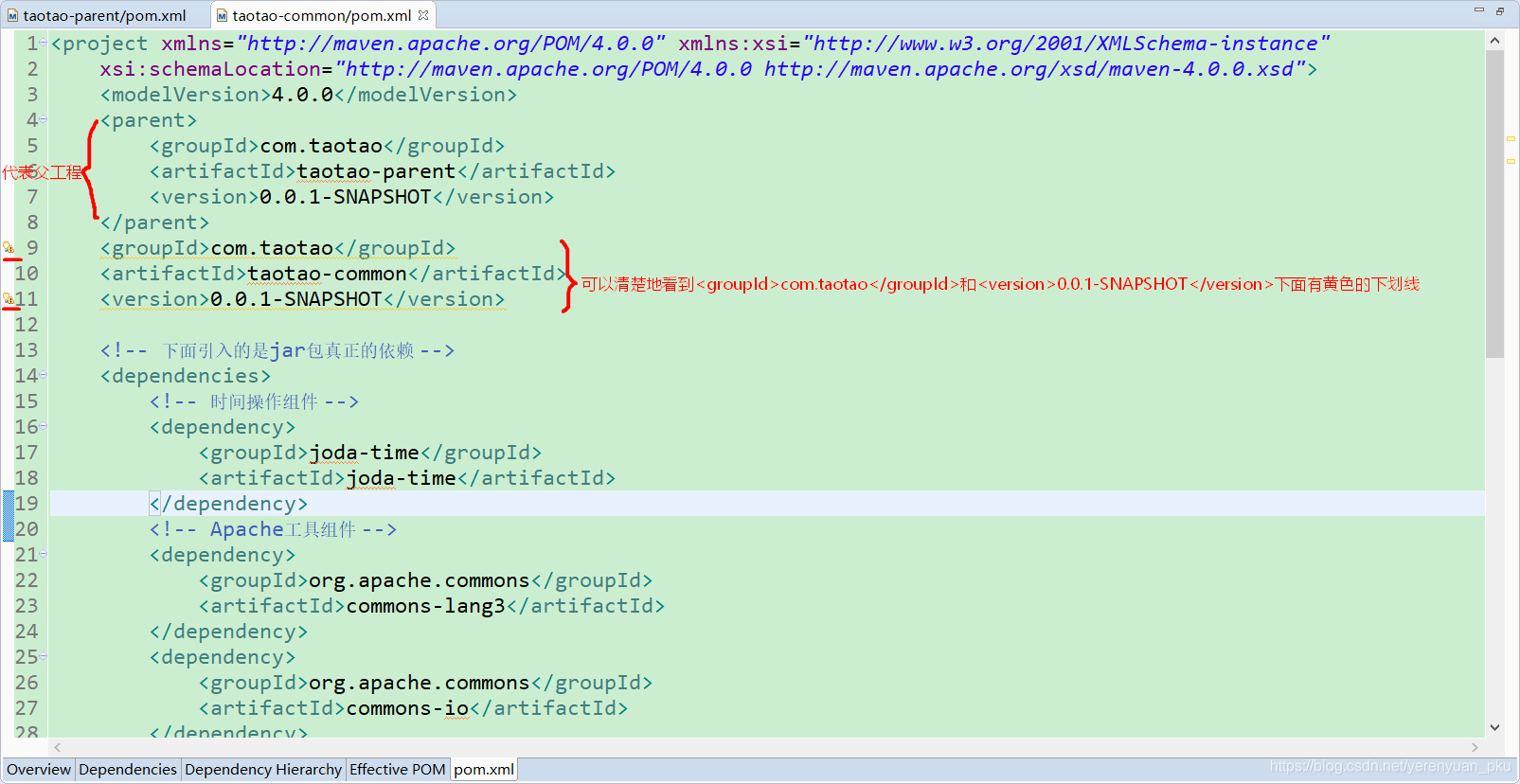Collapse the project element fold on line 1
Screen dimensions: 1520x784
coord(44,44)
